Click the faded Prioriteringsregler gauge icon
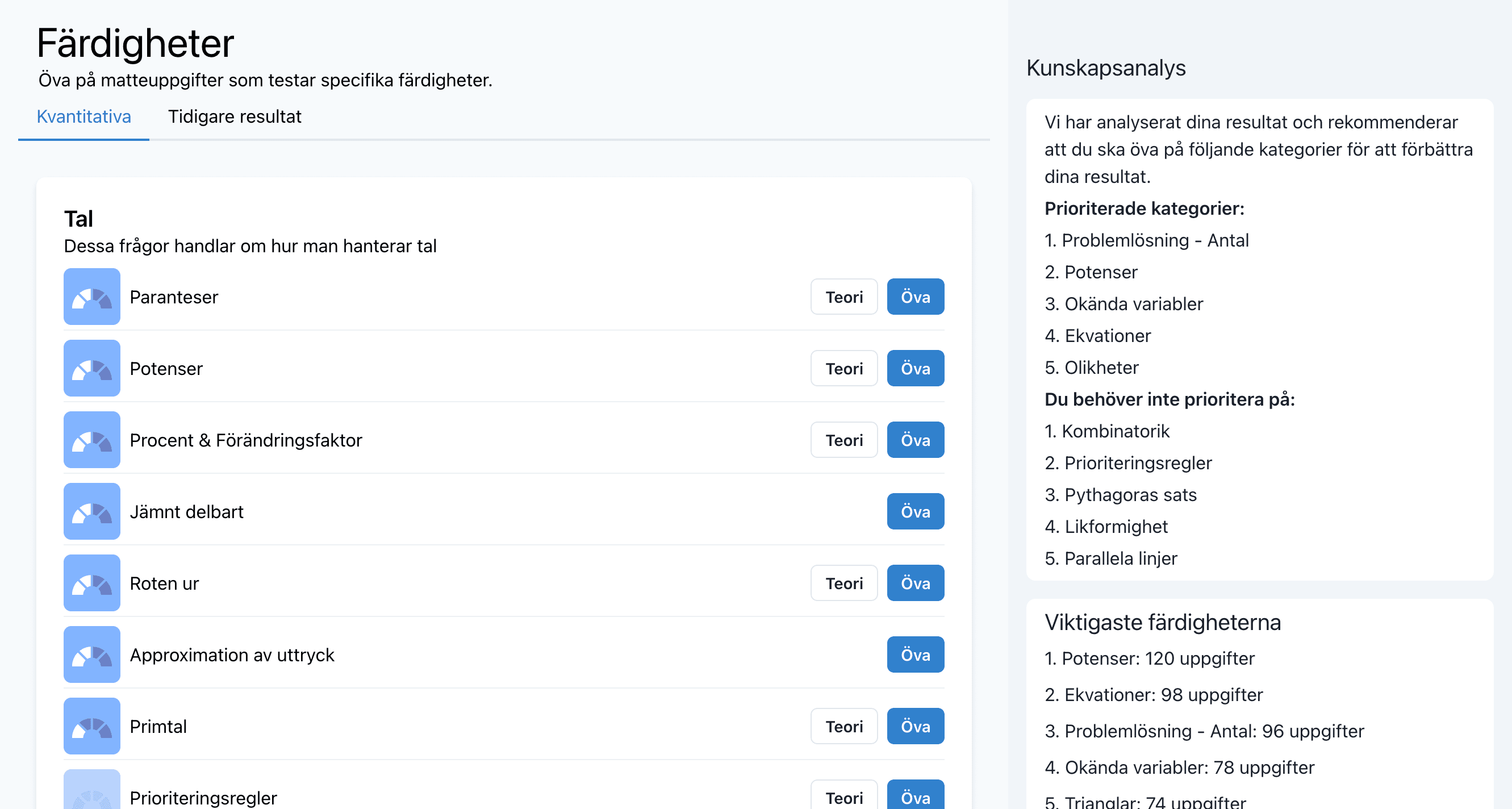This screenshot has height=809, width=1512. point(91,793)
